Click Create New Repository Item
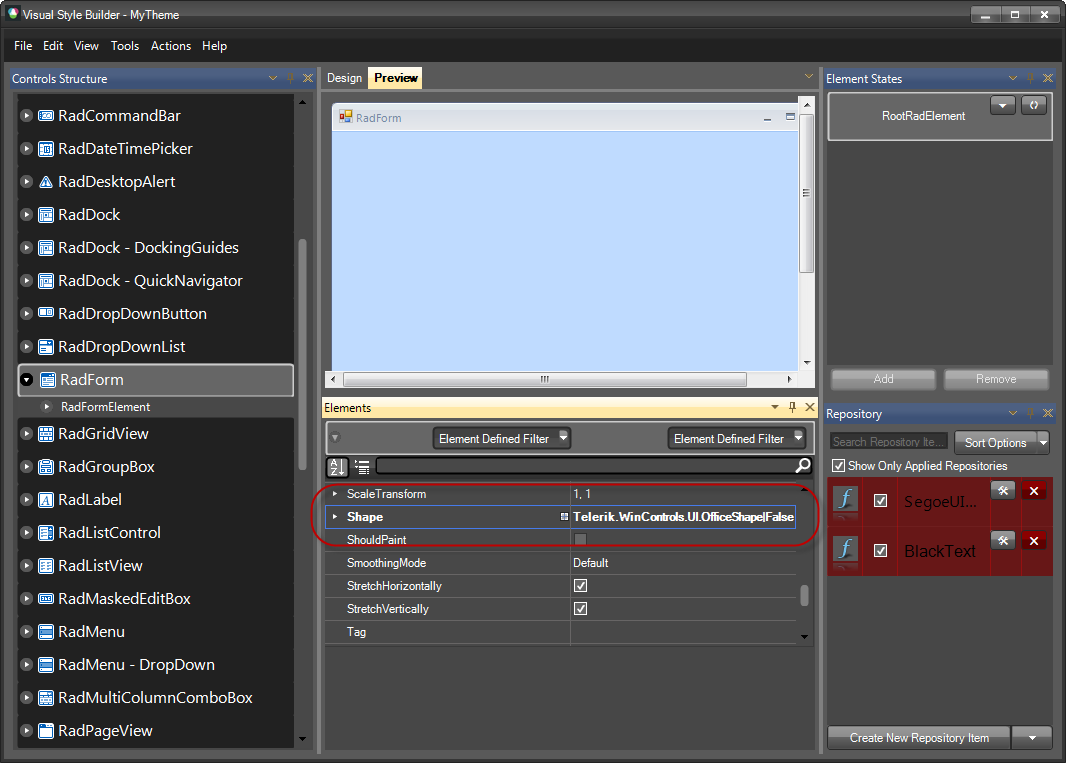 (x=919, y=738)
